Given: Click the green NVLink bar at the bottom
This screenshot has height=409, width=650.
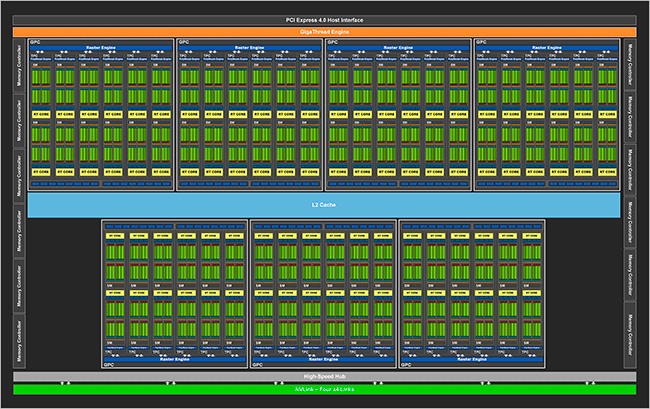Looking at the screenshot, I should click(324, 389).
